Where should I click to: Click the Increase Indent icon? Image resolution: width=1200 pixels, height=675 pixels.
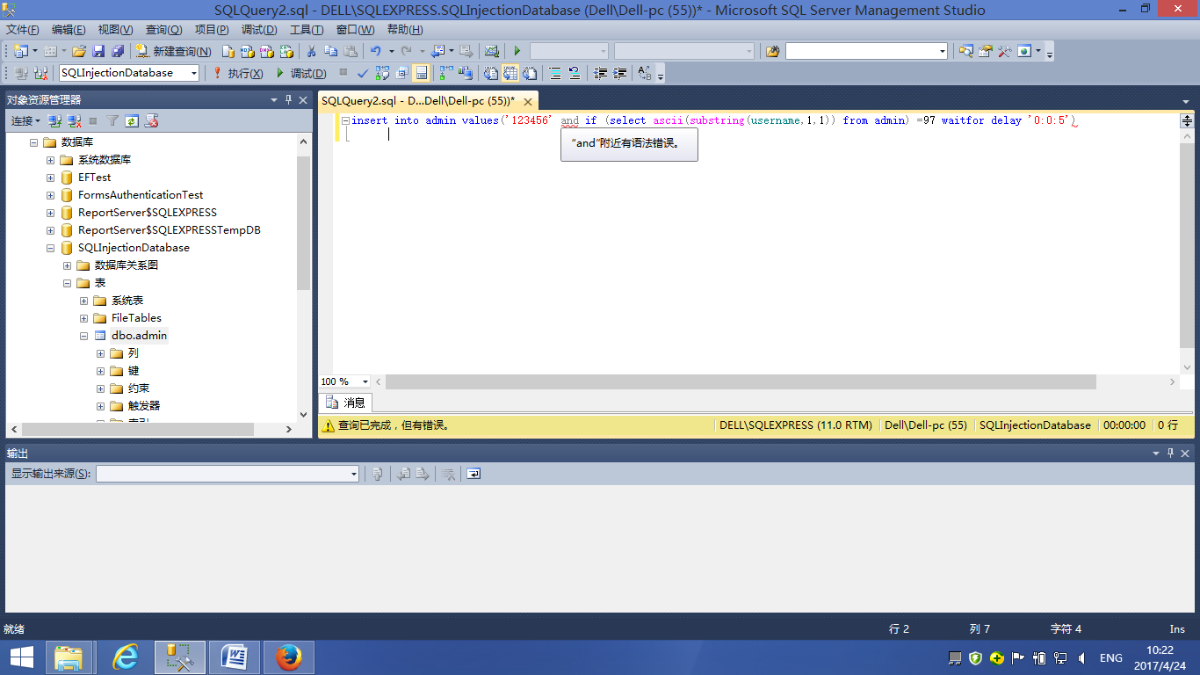(x=620, y=73)
